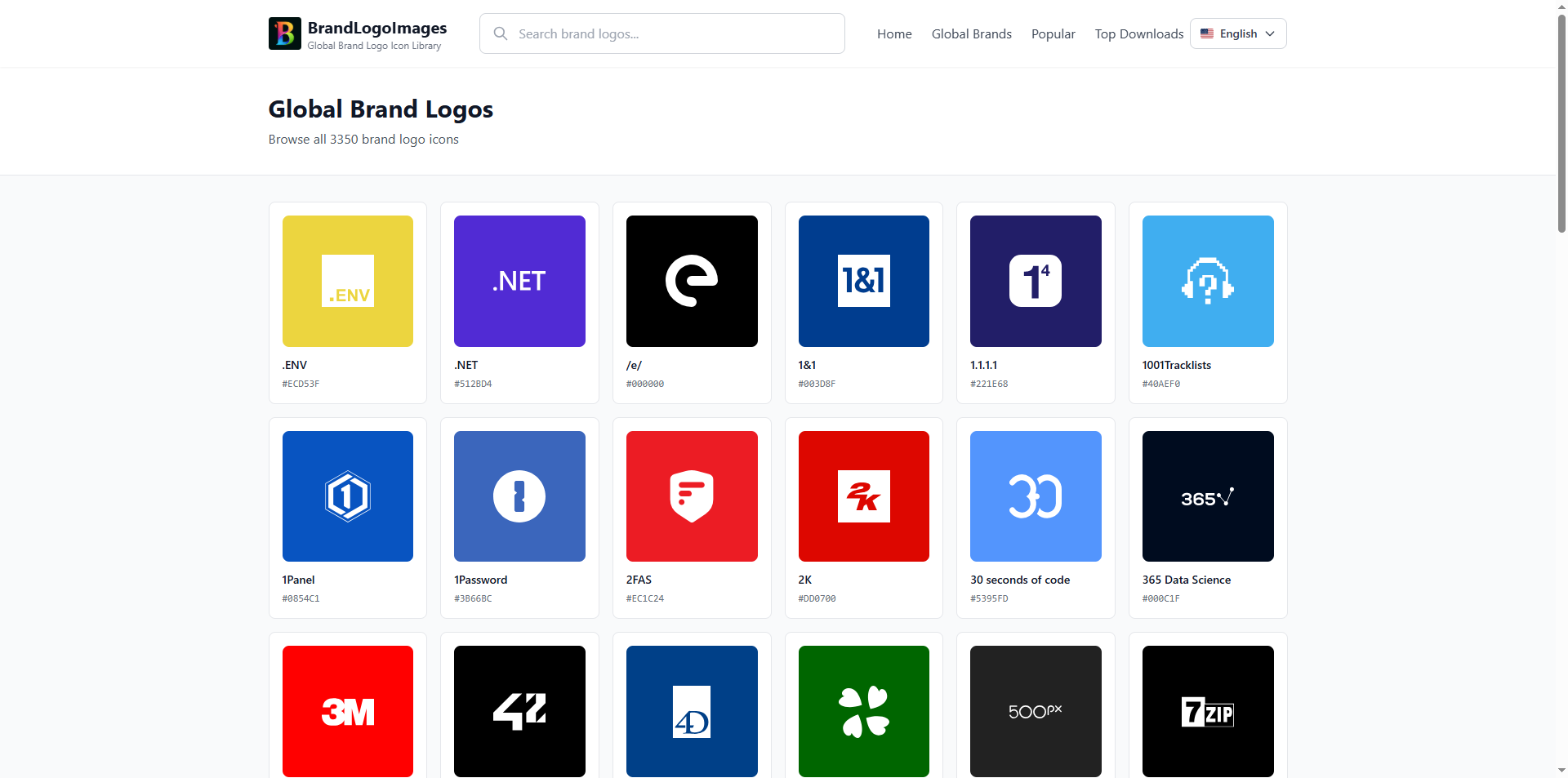This screenshot has height=778, width=1568.
Task: Click the search magnifier icon
Action: 500,33
